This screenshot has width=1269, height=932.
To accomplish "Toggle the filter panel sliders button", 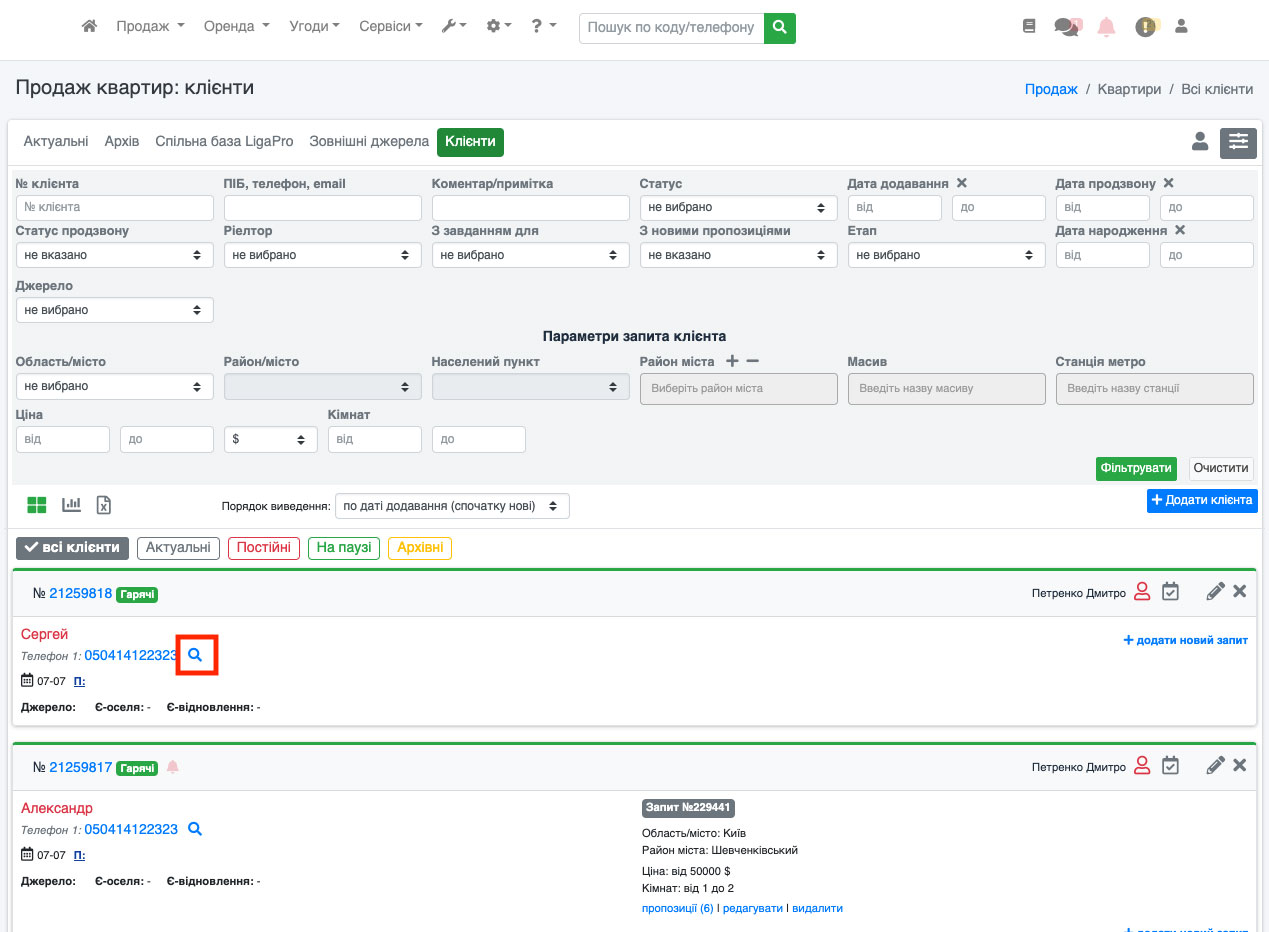I will 1238,143.
